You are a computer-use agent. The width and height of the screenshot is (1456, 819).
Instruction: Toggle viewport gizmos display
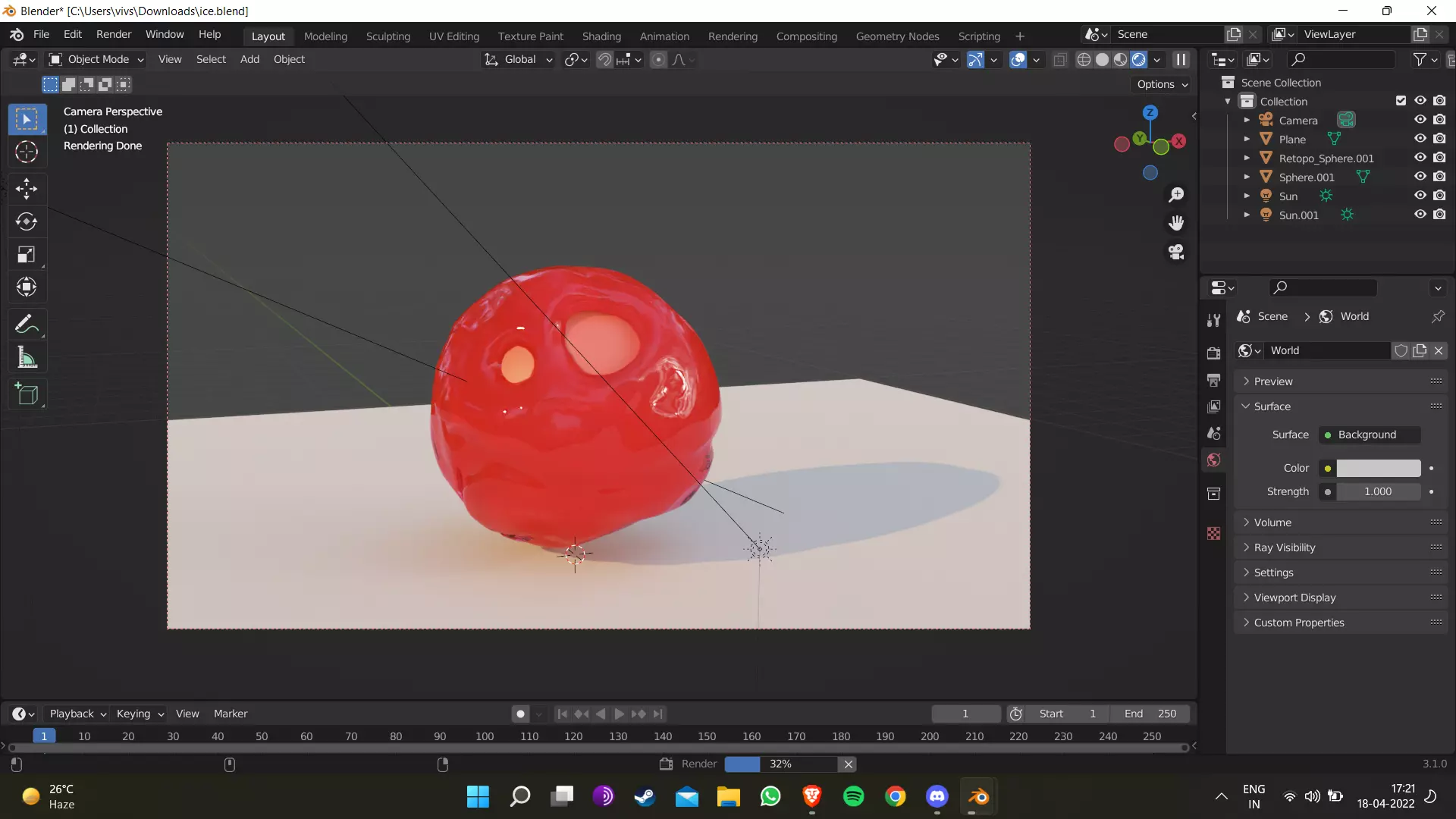tap(976, 59)
